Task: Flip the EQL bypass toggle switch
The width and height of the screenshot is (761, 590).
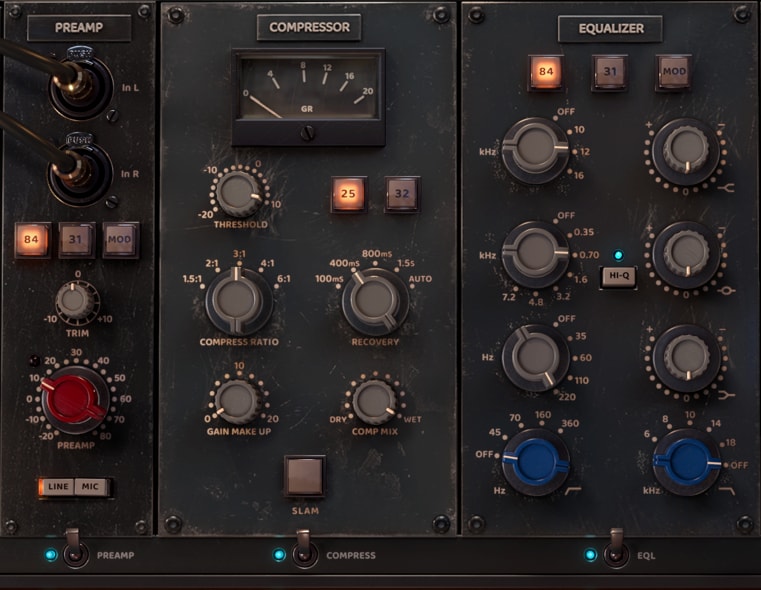Action: (616, 548)
